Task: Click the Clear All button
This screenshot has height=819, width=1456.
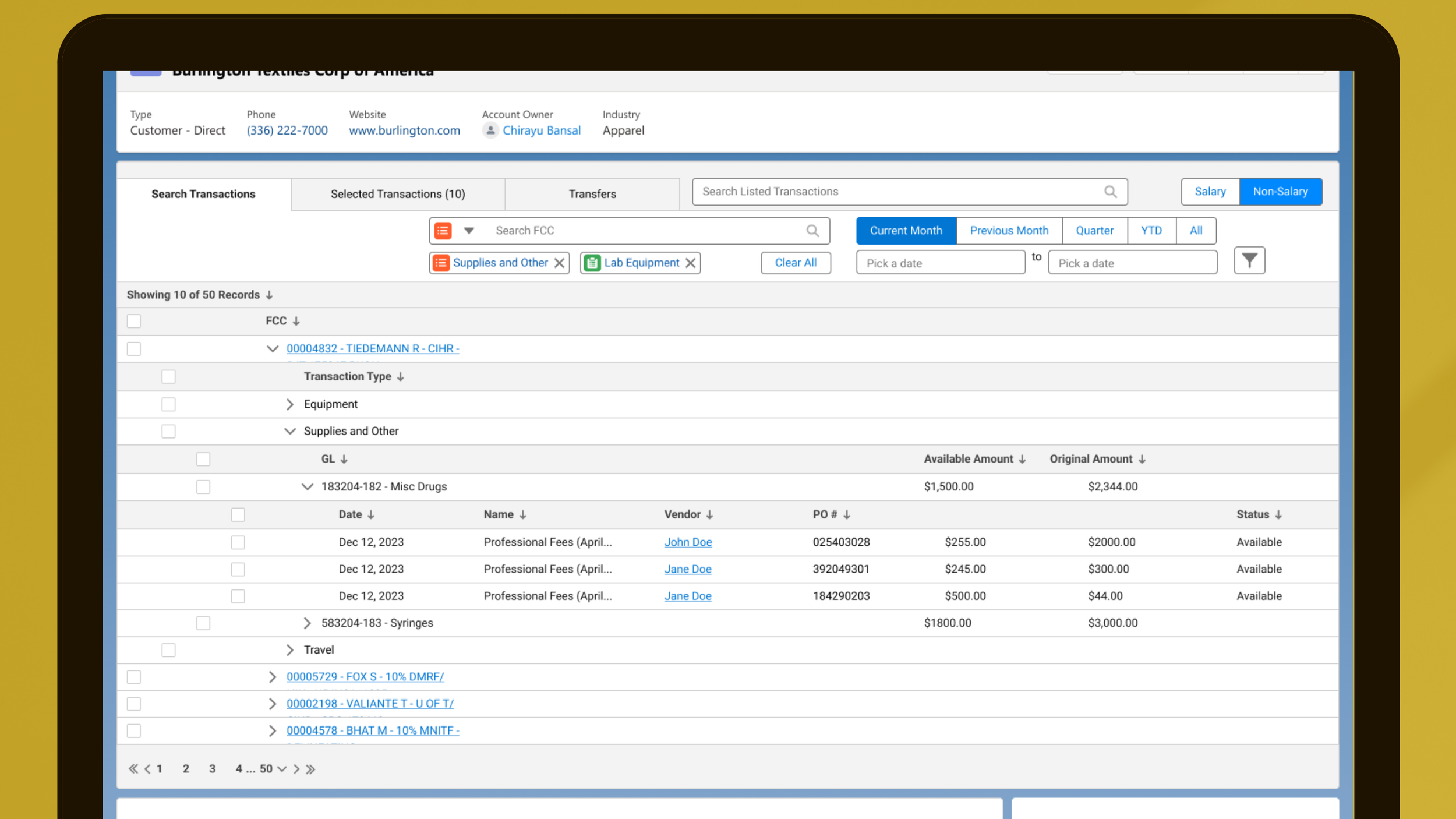Action: coord(796,263)
